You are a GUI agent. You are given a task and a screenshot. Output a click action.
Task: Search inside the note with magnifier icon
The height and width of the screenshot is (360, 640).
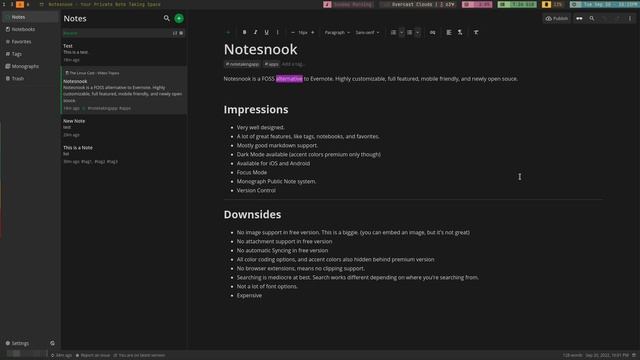click(592, 18)
